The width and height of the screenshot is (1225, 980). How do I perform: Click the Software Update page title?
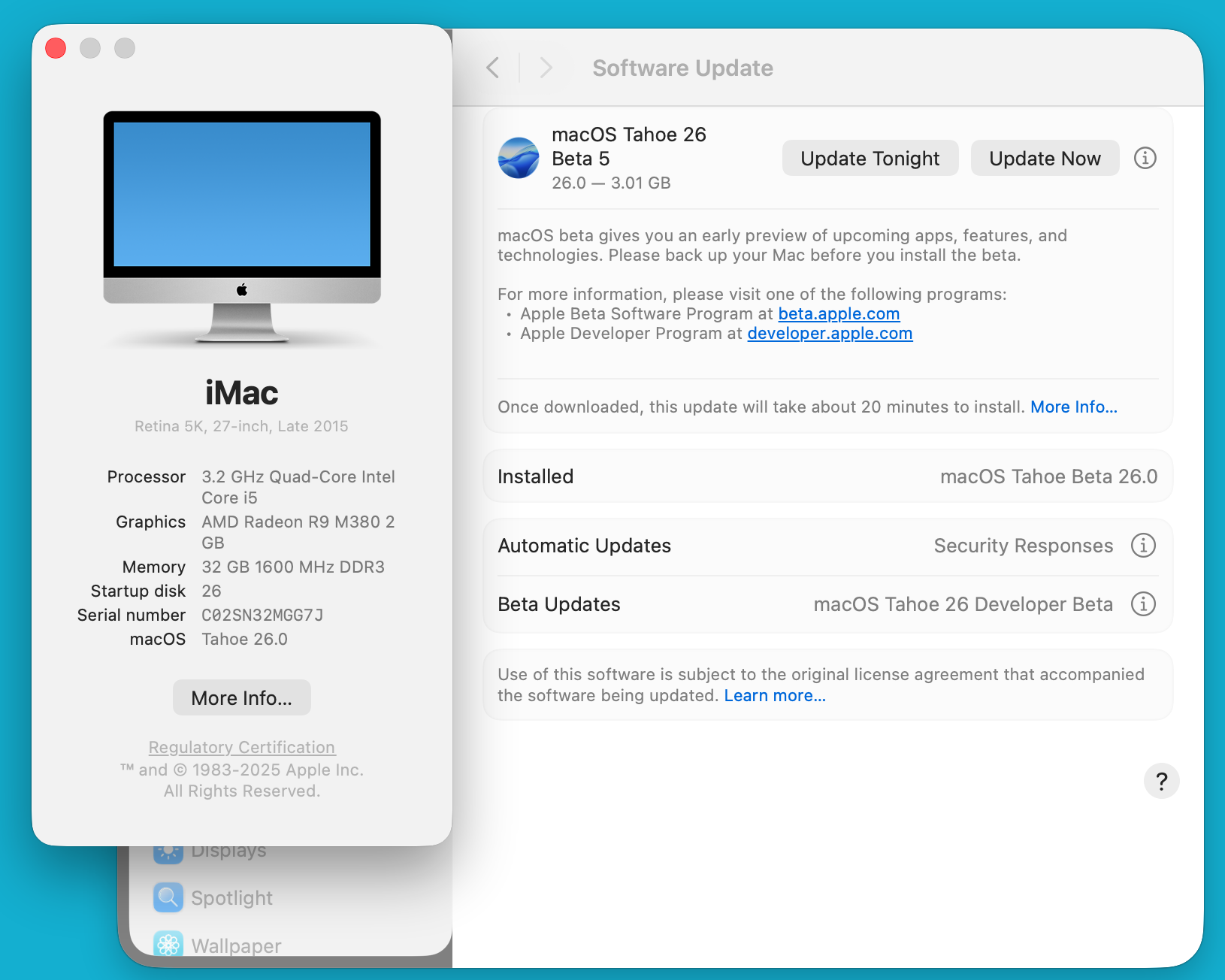682,68
